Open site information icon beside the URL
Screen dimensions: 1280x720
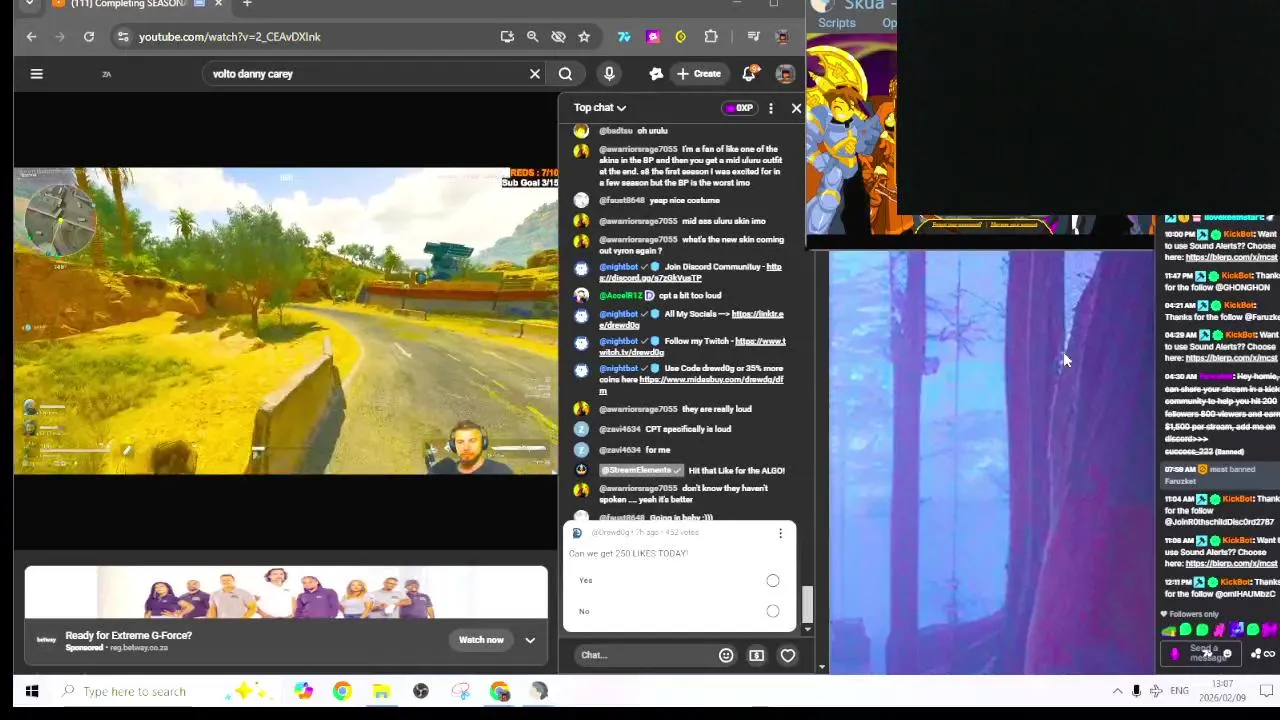(x=122, y=37)
